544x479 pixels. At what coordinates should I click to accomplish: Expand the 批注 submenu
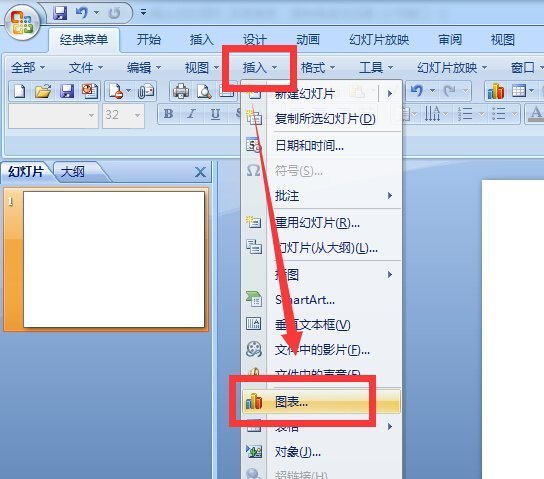coord(321,196)
